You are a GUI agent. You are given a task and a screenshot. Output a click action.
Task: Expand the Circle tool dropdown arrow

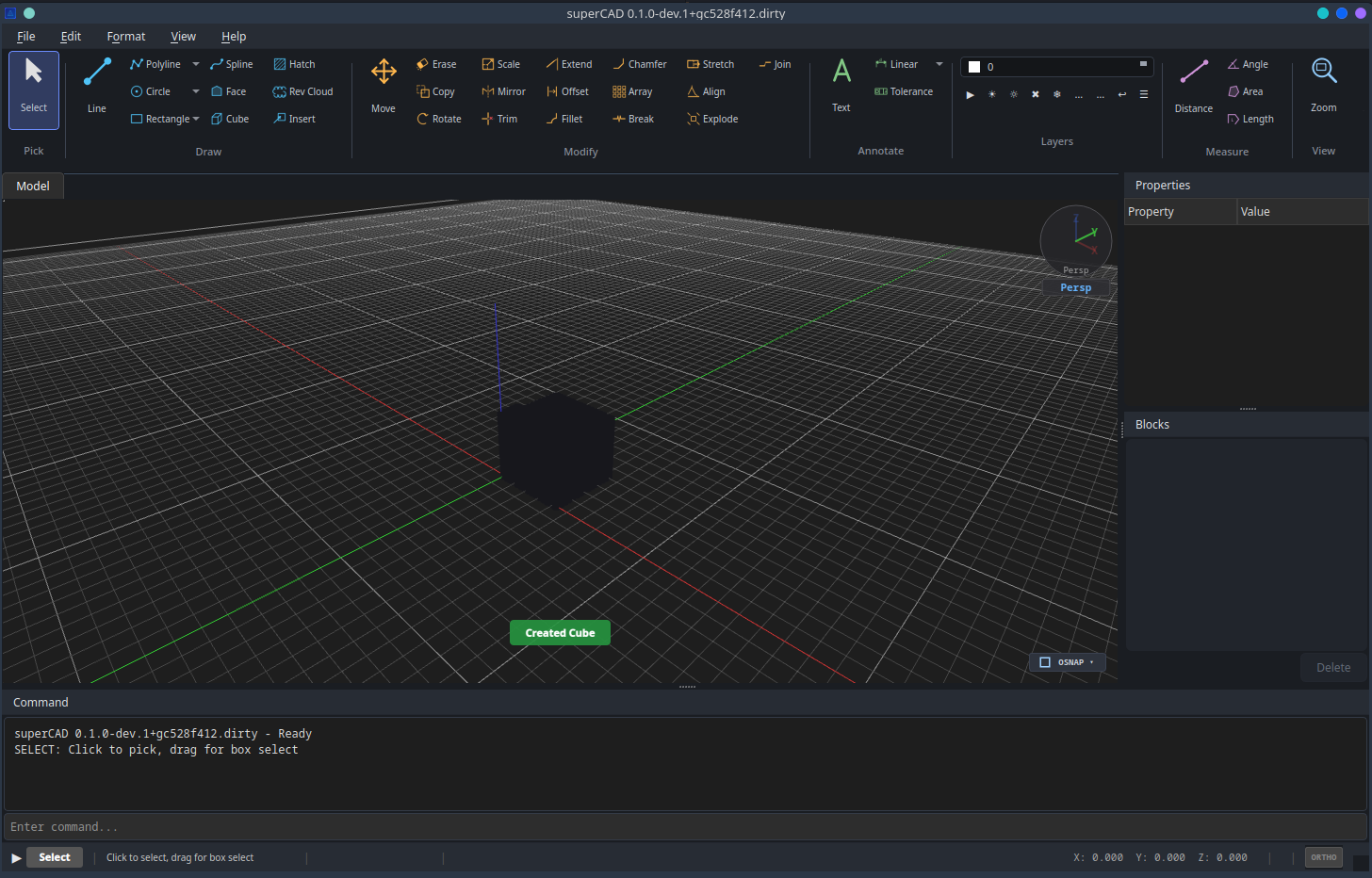tap(196, 91)
